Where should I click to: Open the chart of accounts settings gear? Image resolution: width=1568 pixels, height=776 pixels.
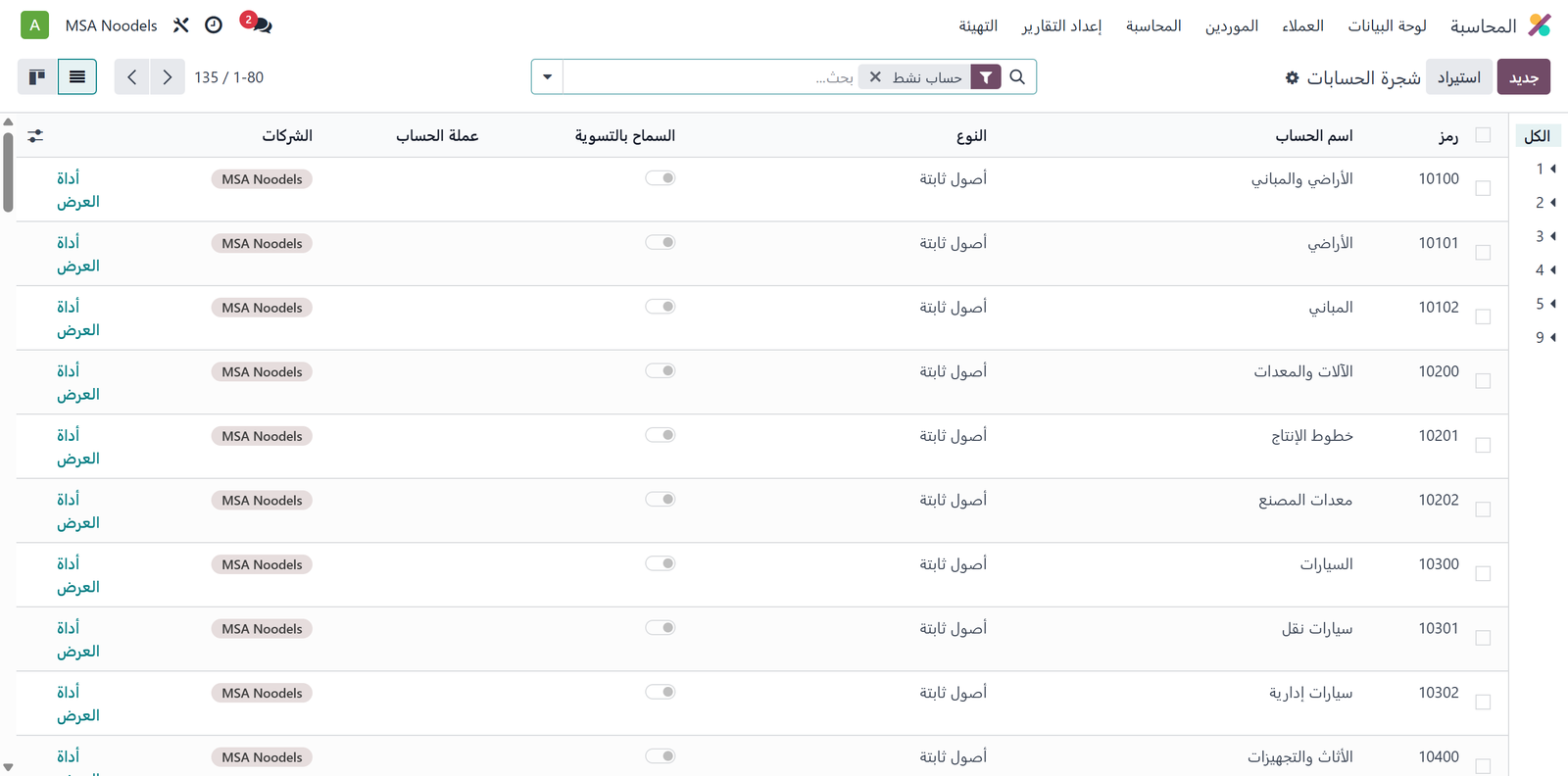(x=1292, y=77)
